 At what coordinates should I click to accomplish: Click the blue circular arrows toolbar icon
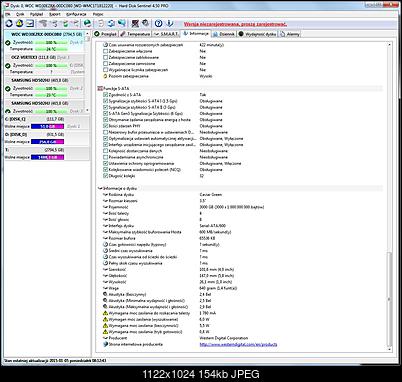111,23
